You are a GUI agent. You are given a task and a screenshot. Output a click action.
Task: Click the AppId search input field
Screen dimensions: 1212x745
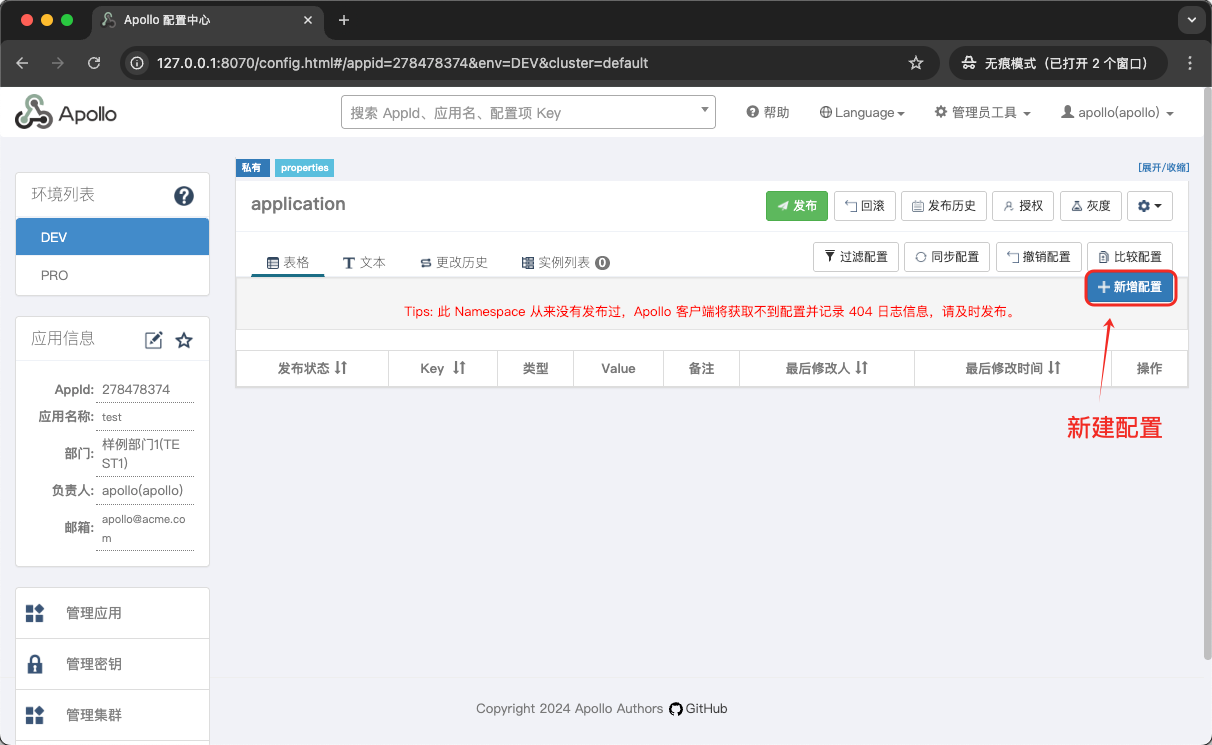point(520,113)
